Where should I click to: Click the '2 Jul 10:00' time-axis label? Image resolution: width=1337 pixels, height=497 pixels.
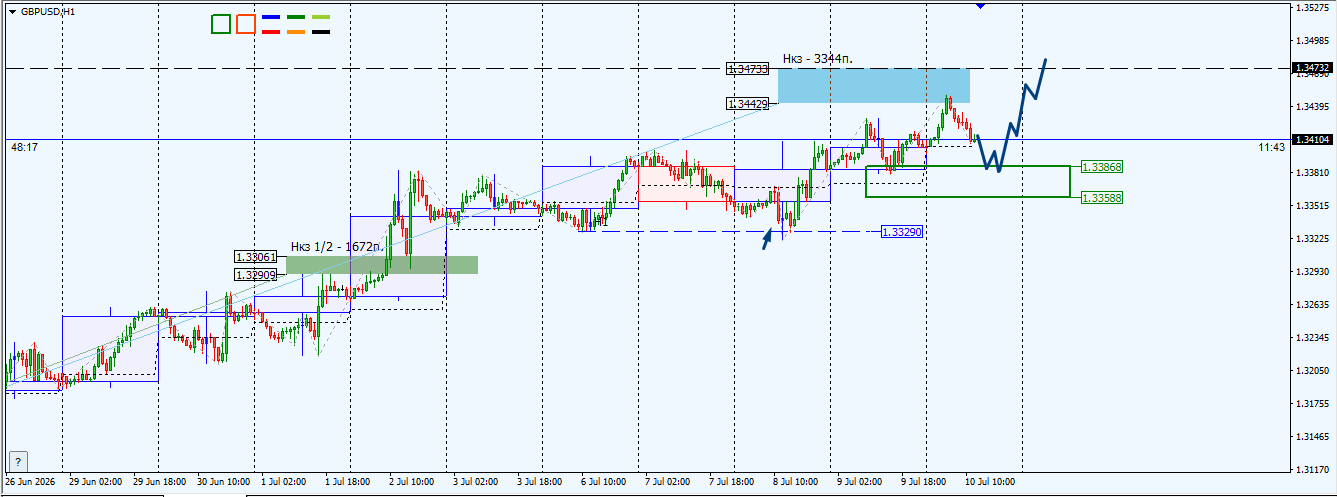coord(411,482)
